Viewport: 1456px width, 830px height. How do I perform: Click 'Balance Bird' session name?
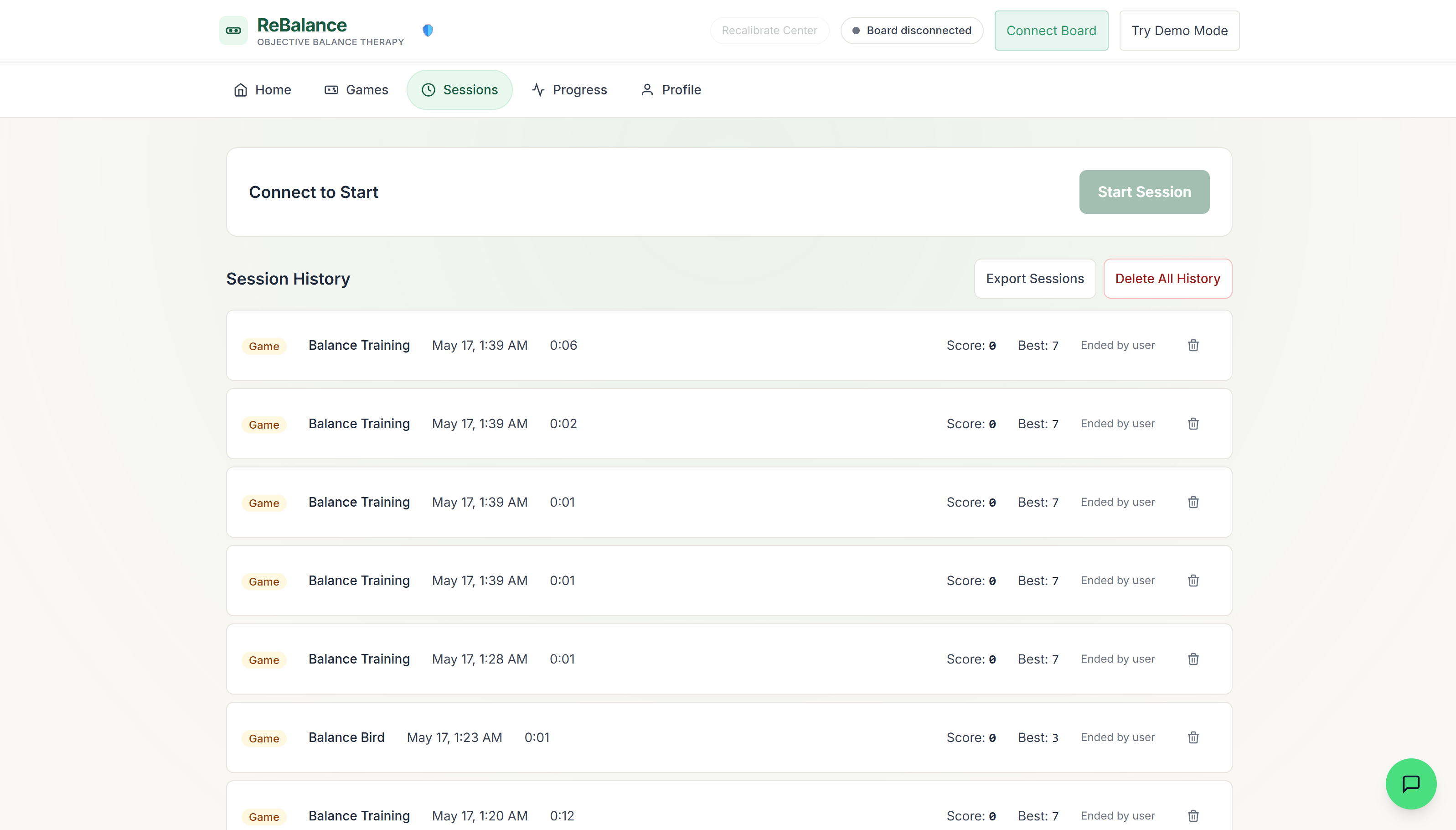coord(346,737)
